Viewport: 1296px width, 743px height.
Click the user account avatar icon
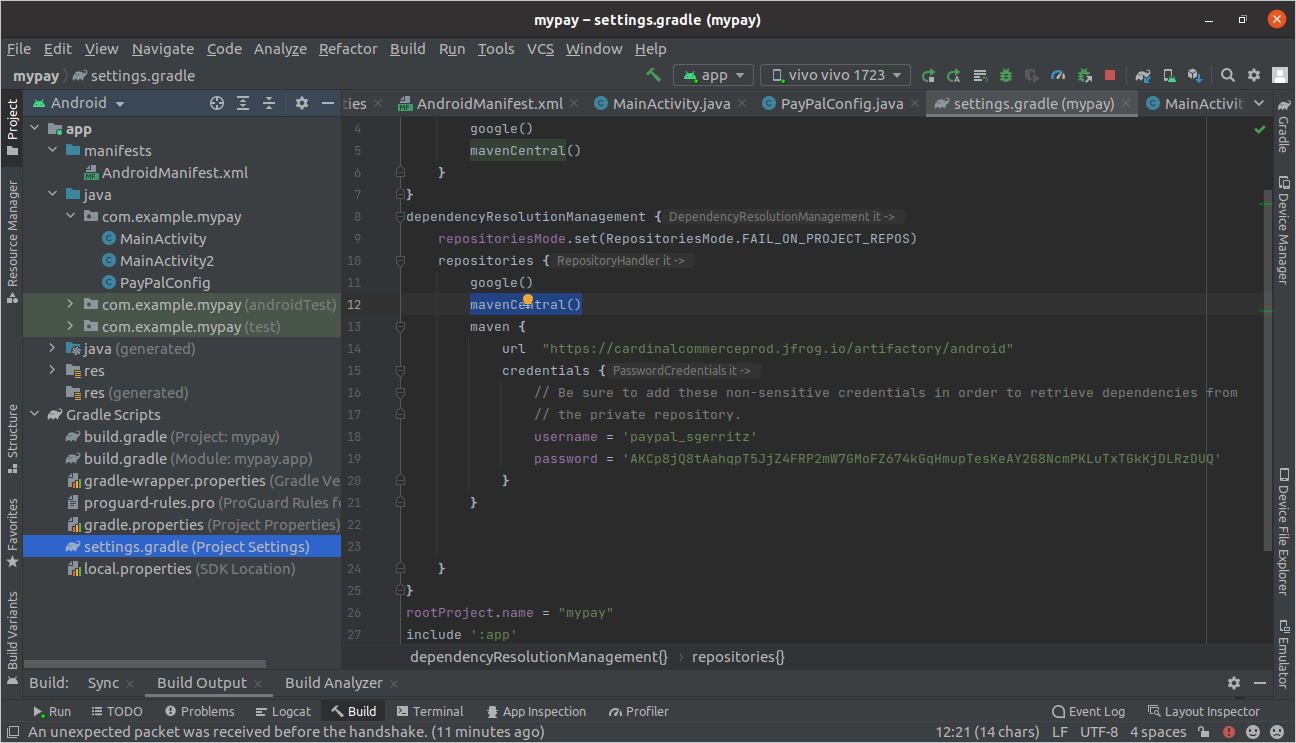click(x=1280, y=75)
